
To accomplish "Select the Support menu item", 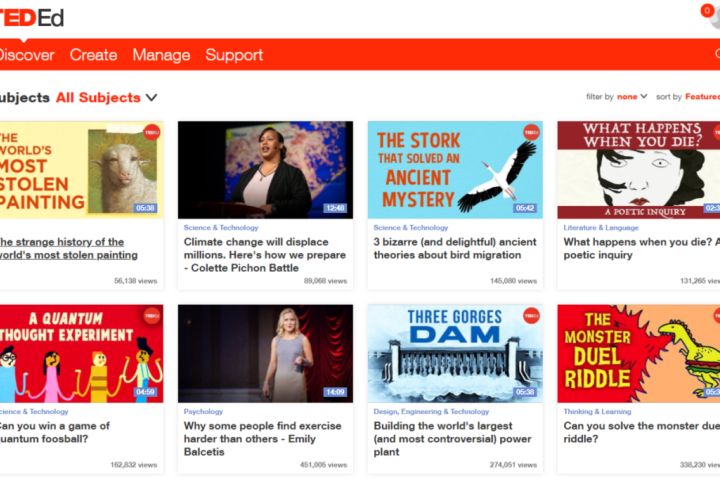I will tap(234, 55).
